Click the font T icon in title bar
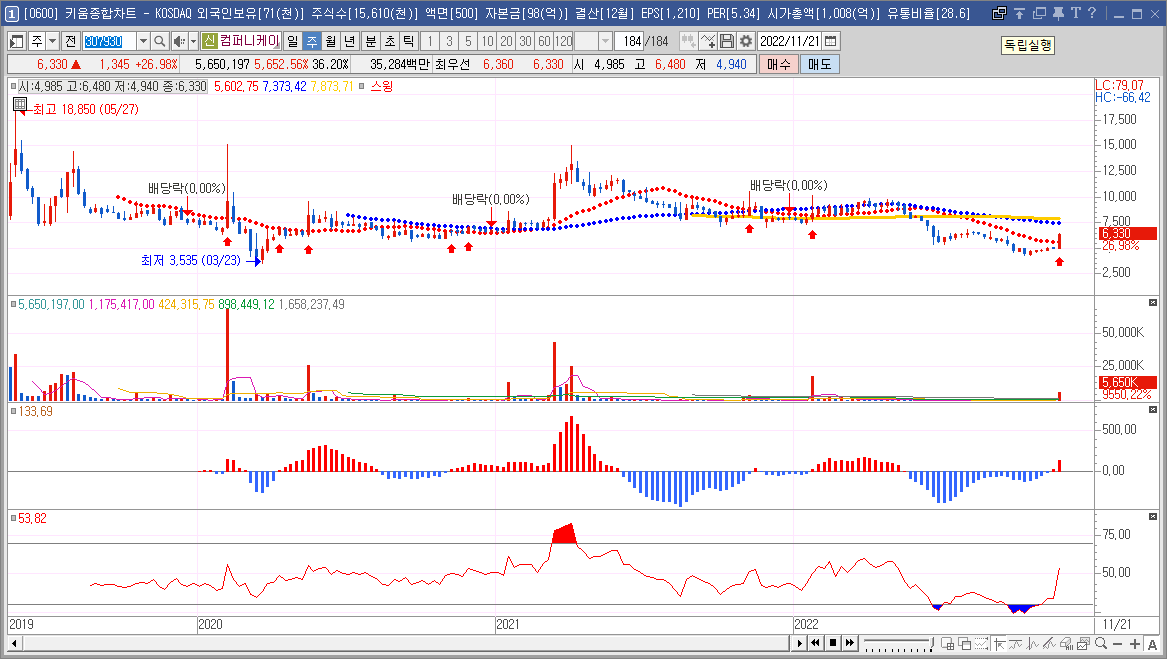The height and width of the screenshot is (659, 1167). pyautogui.click(x=1075, y=13)
